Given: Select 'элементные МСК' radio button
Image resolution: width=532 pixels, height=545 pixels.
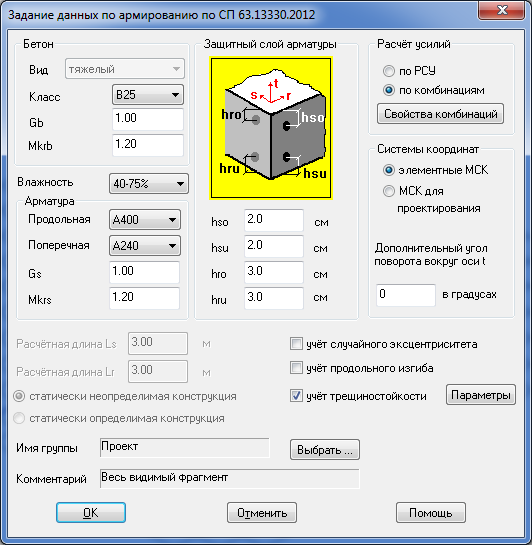Looking at the screenshot, I should point(389,170).
